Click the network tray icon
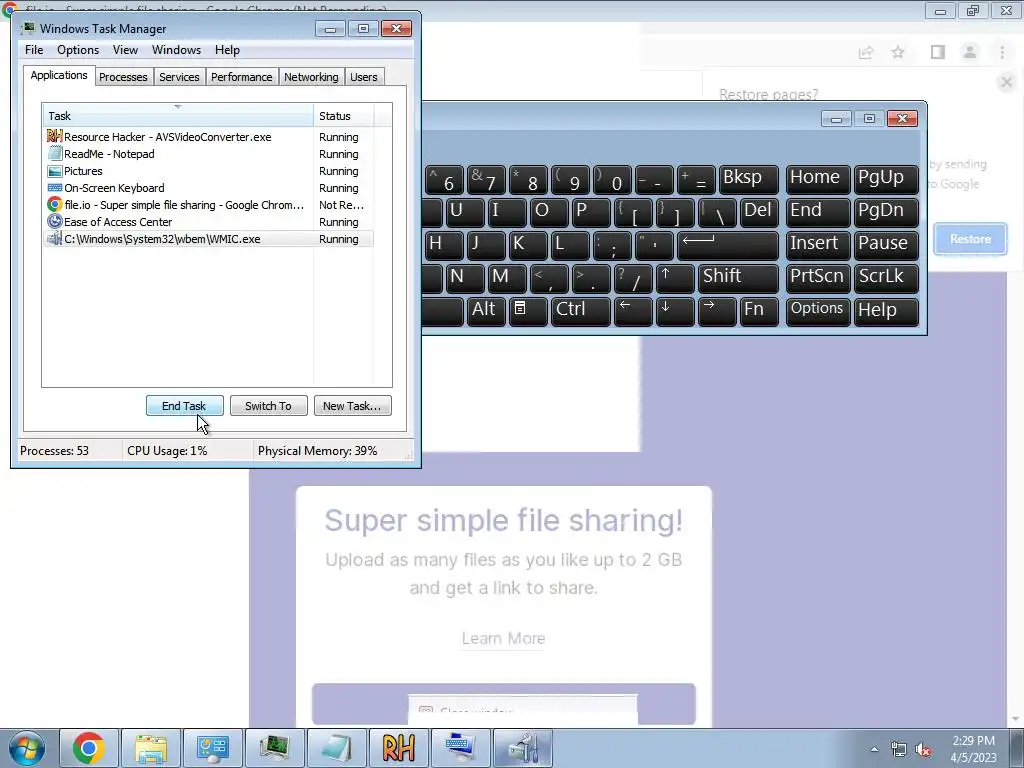Image resolution: width=1024 pixels, height=768 pixels. point(899,750)
